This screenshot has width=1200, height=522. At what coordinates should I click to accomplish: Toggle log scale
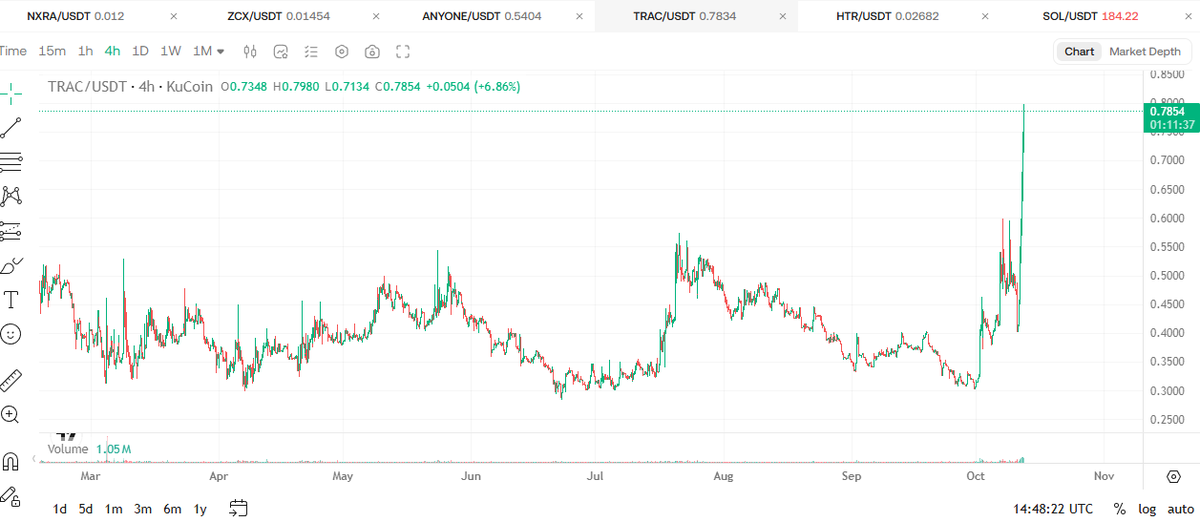(1147, 509)
